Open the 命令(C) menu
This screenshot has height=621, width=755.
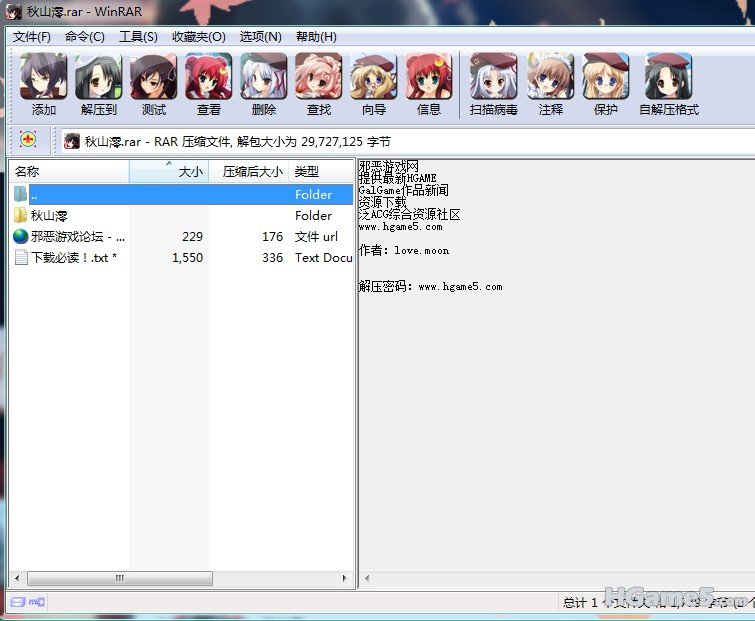click(85, 37)
